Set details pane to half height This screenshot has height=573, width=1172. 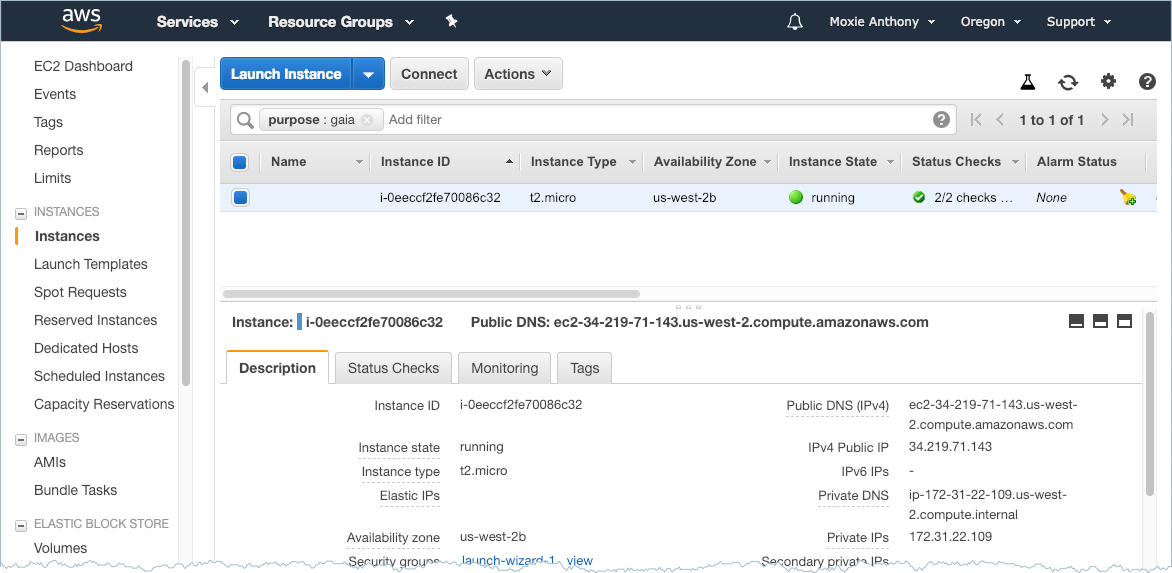[x=1100, y=321]
